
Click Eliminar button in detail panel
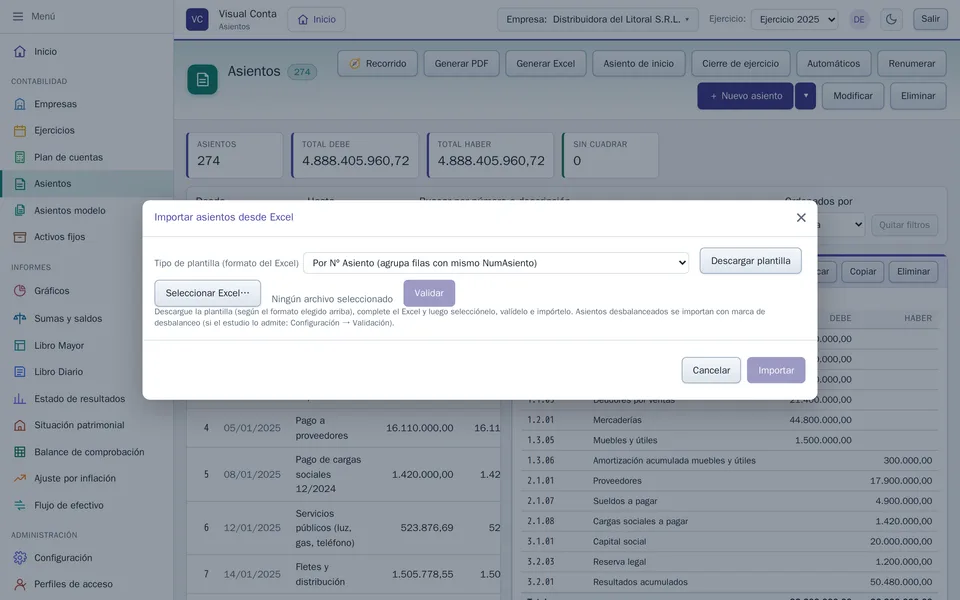[913, 271]
